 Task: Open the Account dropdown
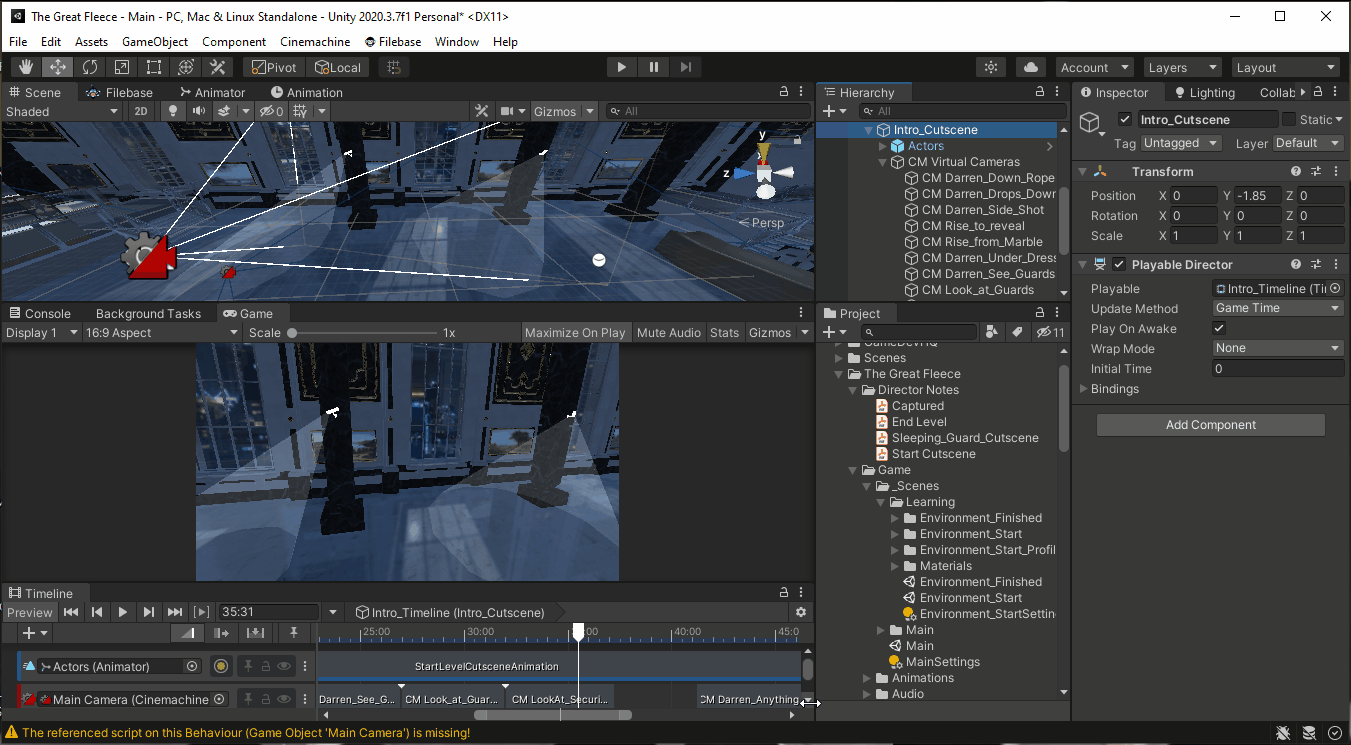pyautogui.click(x=1094, y=67)
